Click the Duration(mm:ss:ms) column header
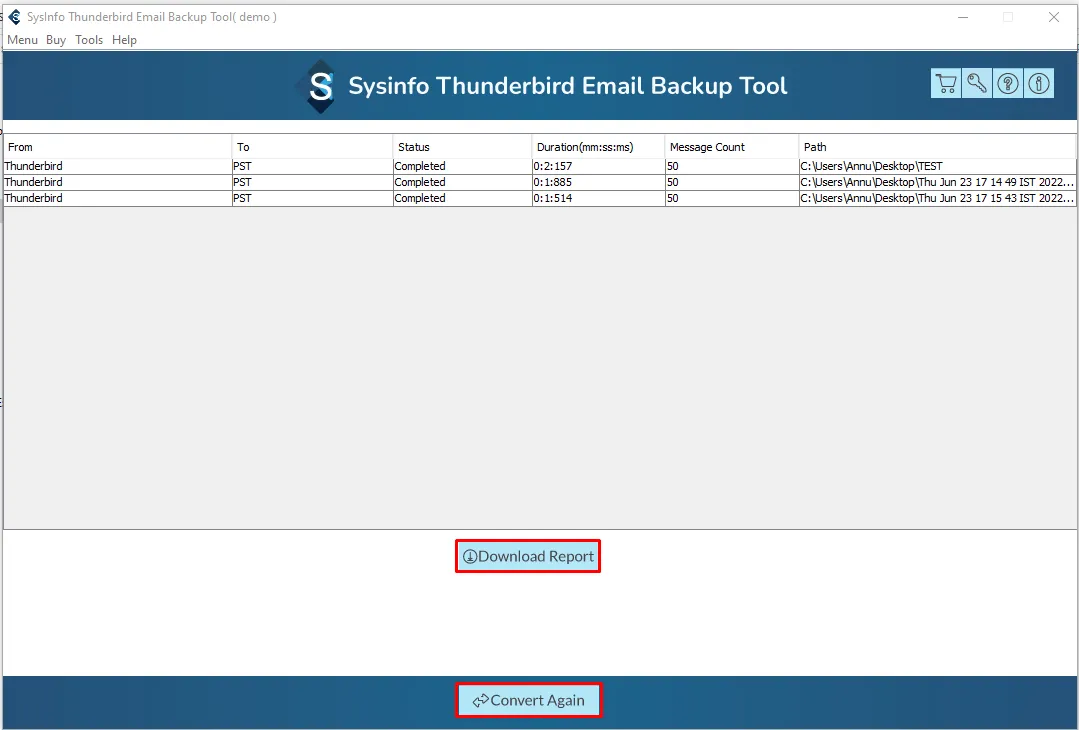This screenshot has height=730, width=1079. tap(598, 147)
